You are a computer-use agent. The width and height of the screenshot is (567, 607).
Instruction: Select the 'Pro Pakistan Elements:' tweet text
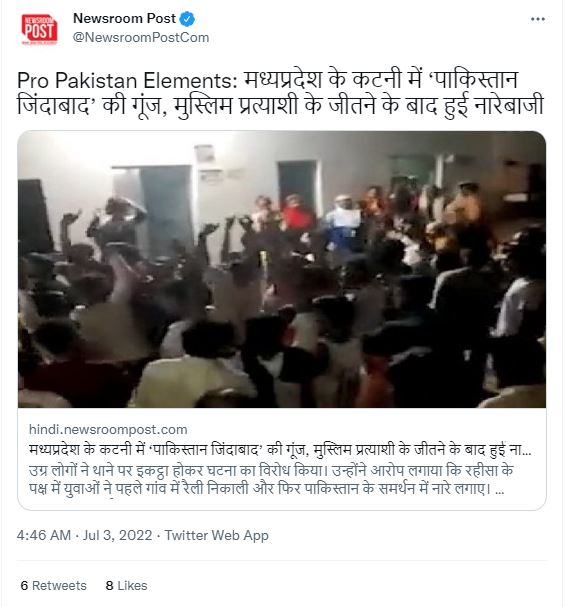click(127, 81)
